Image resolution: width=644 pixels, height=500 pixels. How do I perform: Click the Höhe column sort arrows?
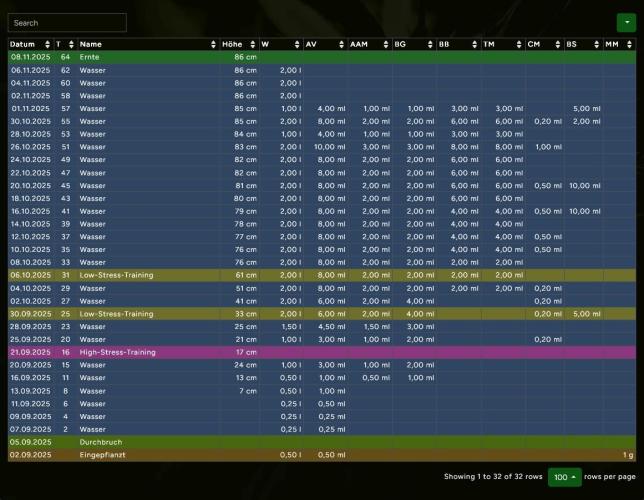coord(253,45)
